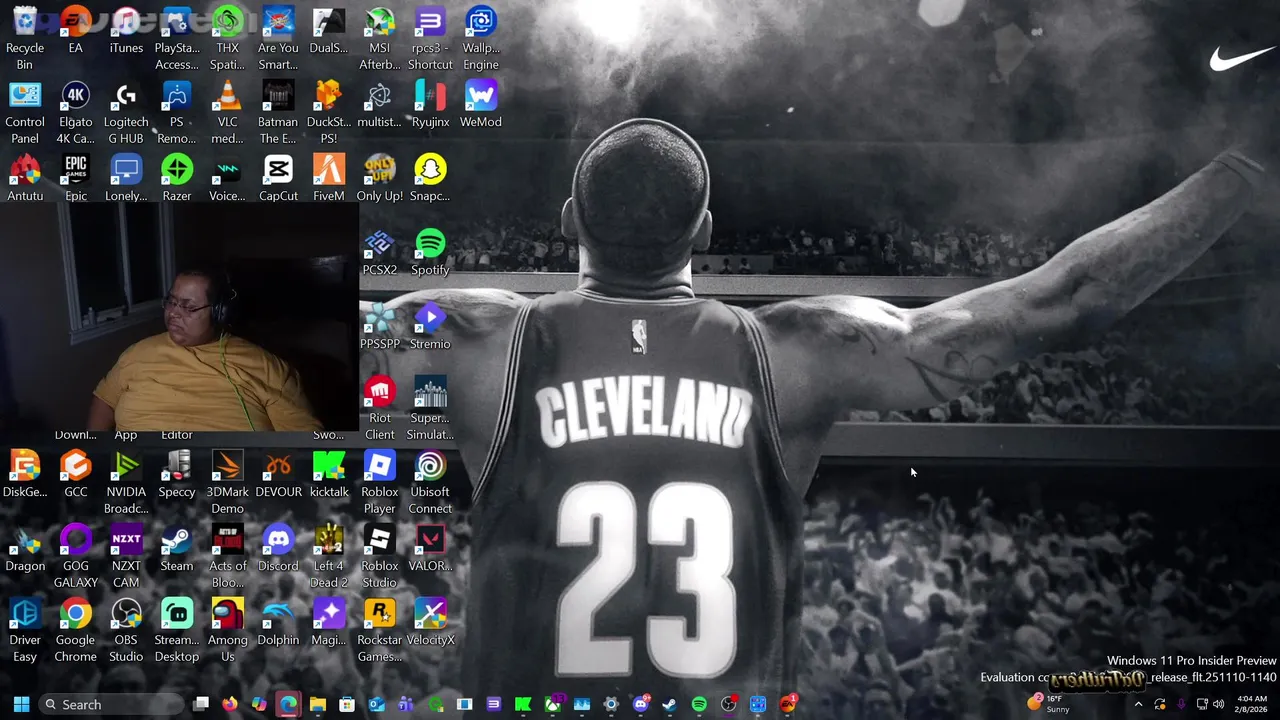Select the Roblox Studio desktop icon
Image resolution: width=1280 pixels, height=720 pixels.
pos(380,556)
